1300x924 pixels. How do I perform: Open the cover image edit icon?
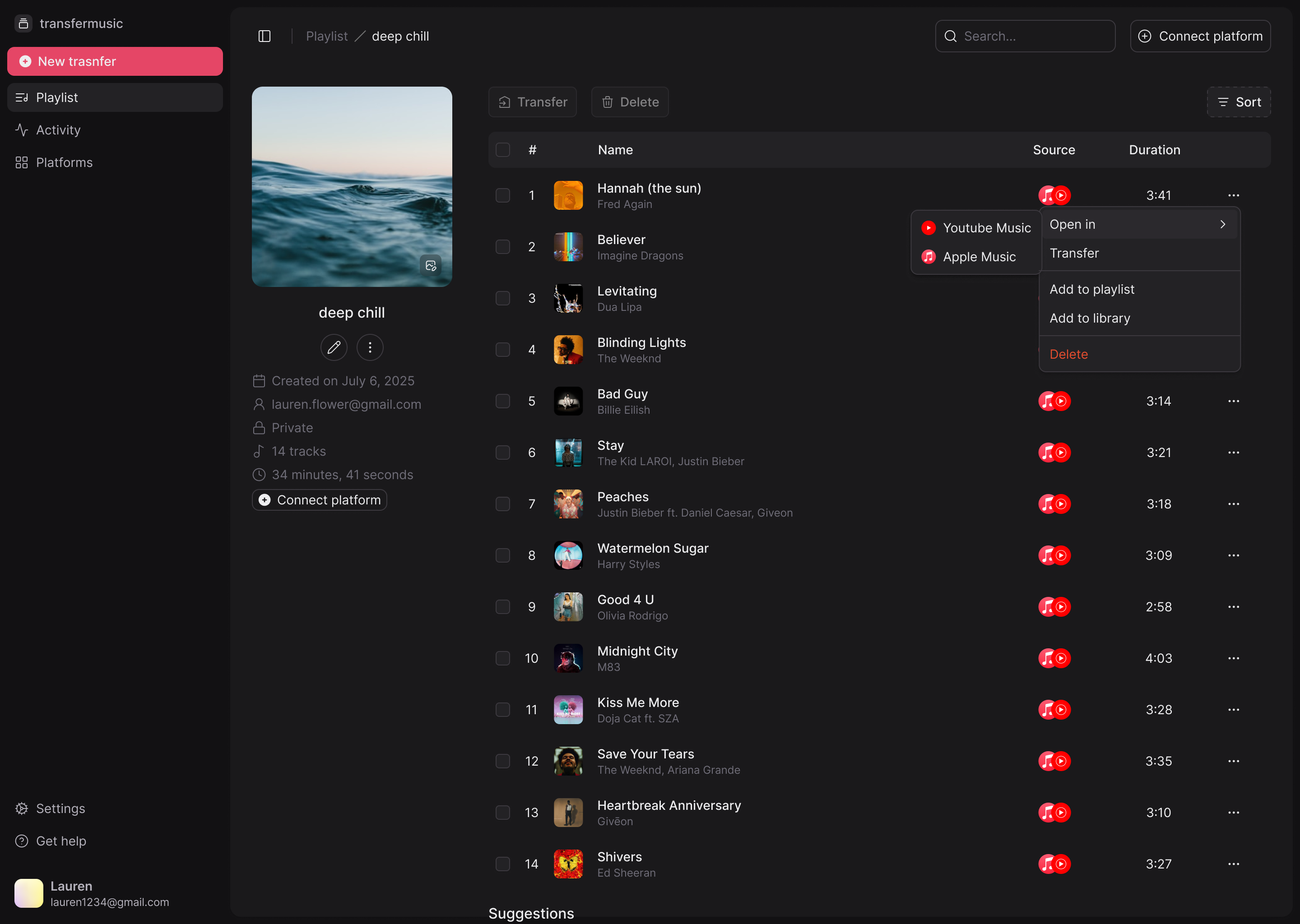(x=431, y=265)
